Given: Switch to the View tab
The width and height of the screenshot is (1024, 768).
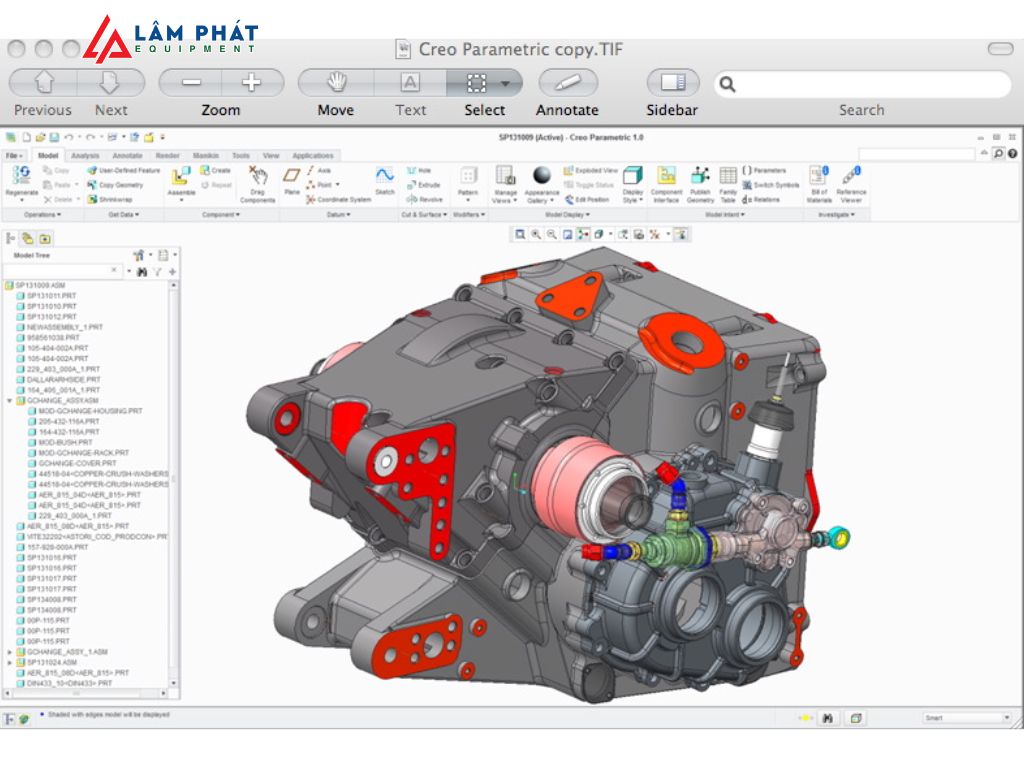Looking at the screenshot, I should coord(271,155).
